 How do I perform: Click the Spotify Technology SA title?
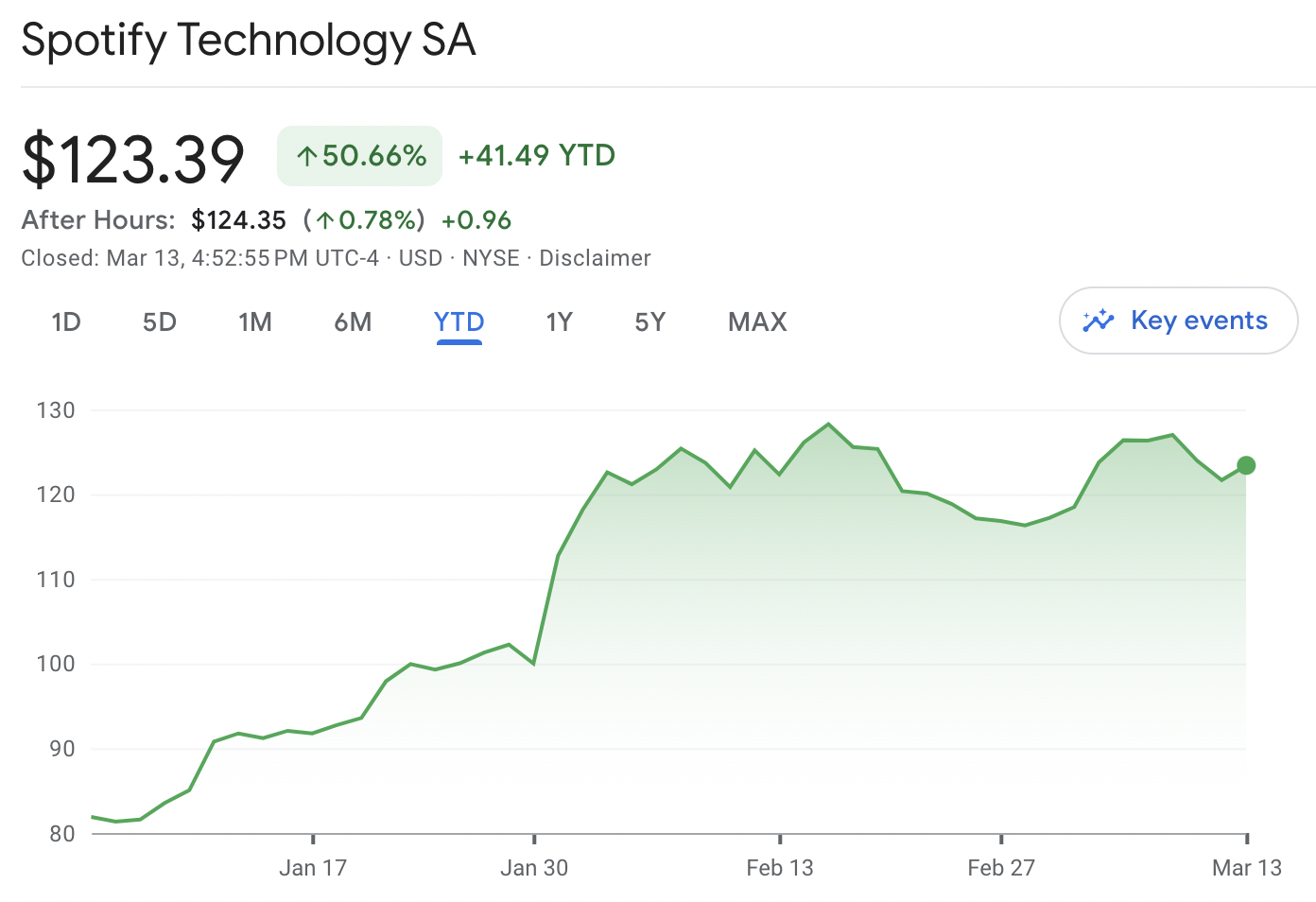click(249, 41)
